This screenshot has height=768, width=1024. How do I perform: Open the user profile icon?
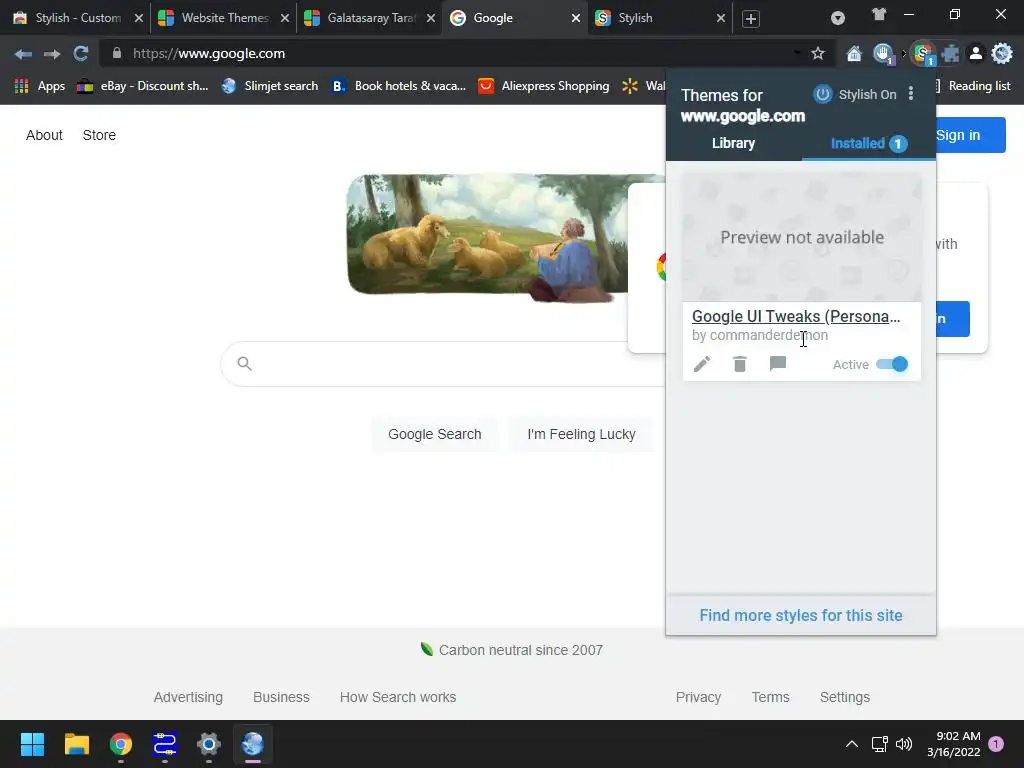[976, 54]
